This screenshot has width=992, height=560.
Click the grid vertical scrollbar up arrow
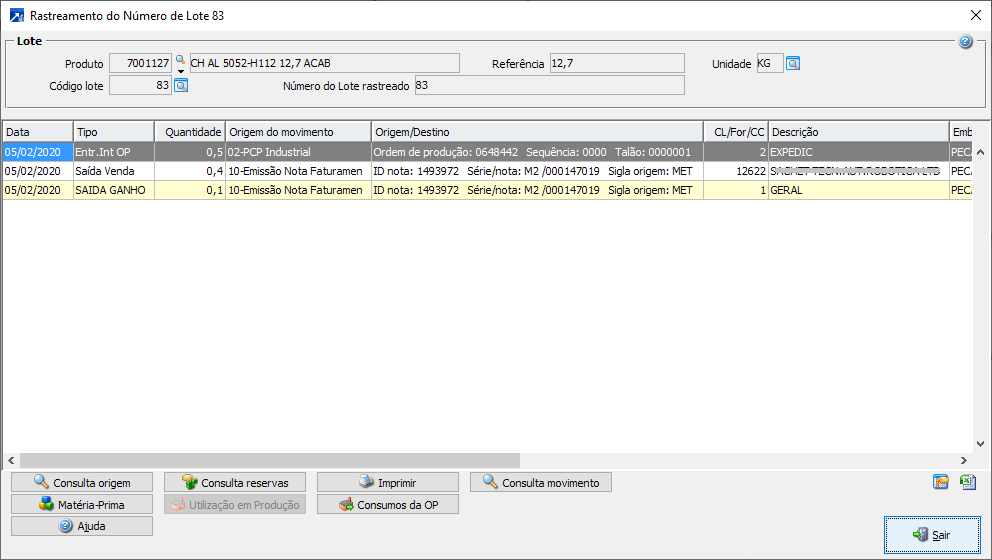tap(980, 152)
